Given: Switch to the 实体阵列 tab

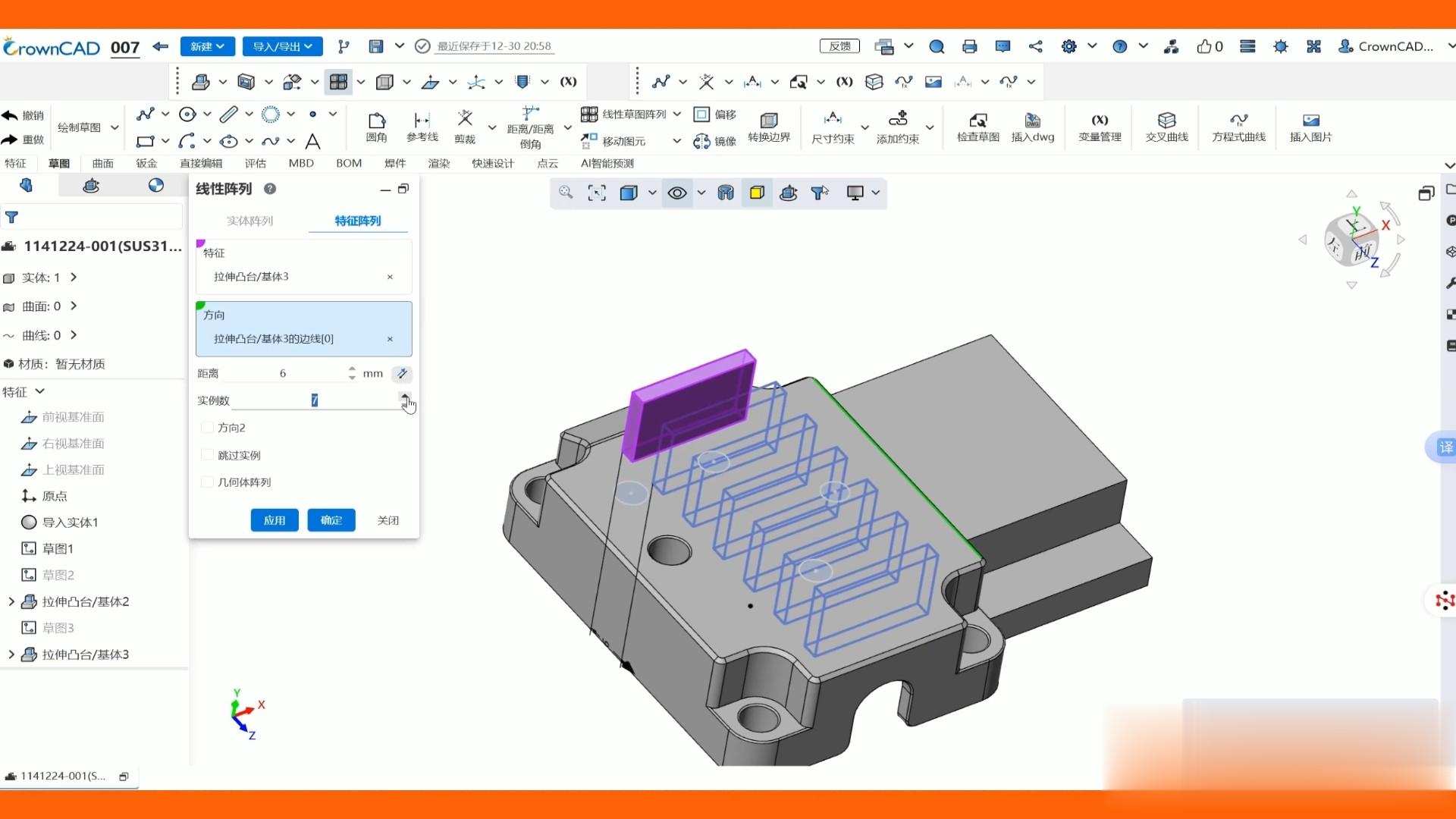Looking at the screenshot, I should (249, 221).
